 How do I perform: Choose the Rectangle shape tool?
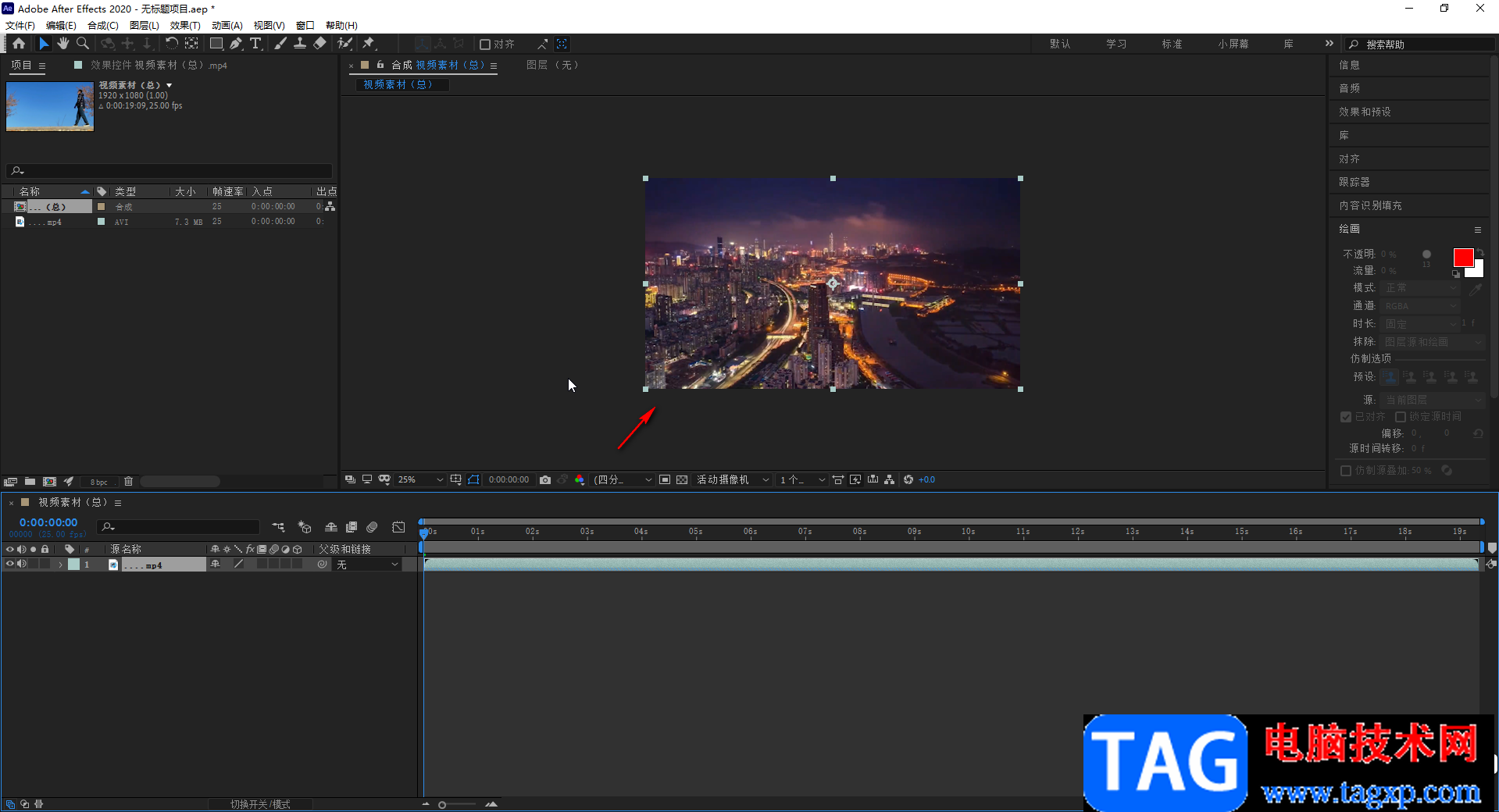tap(216, 44)
